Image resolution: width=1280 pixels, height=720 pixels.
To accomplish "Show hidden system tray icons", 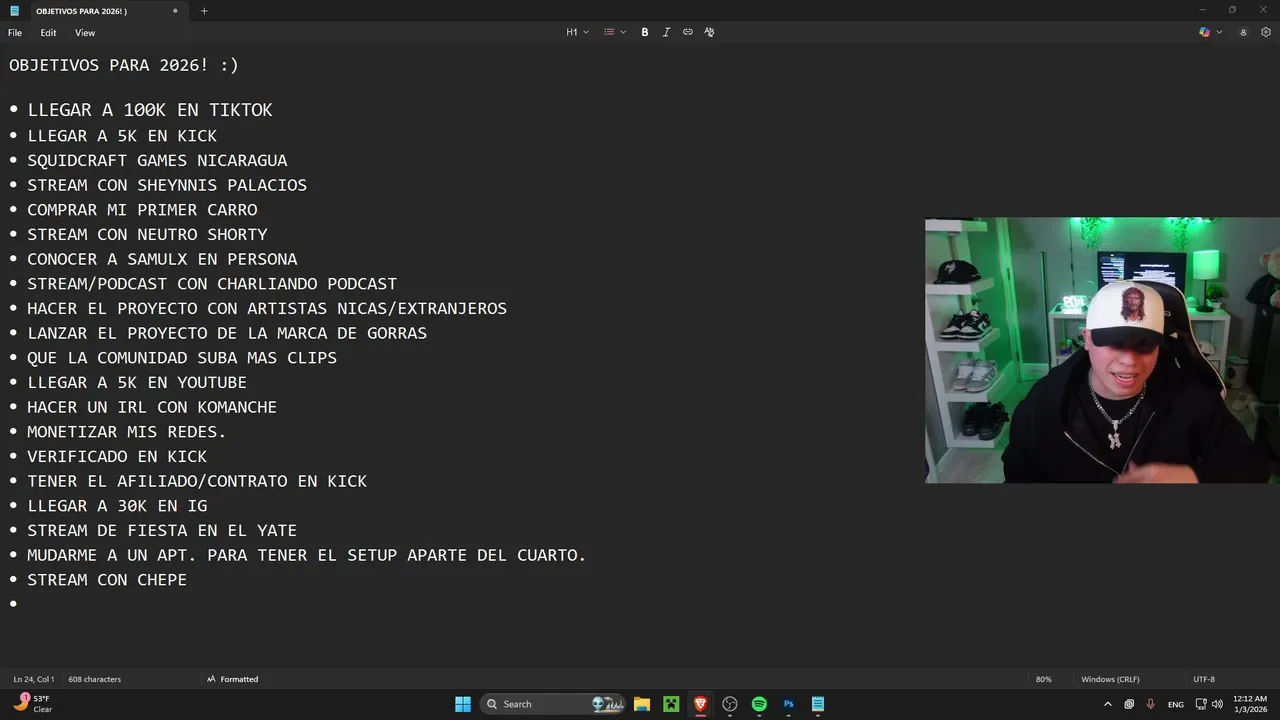I will pos(1107,704).
